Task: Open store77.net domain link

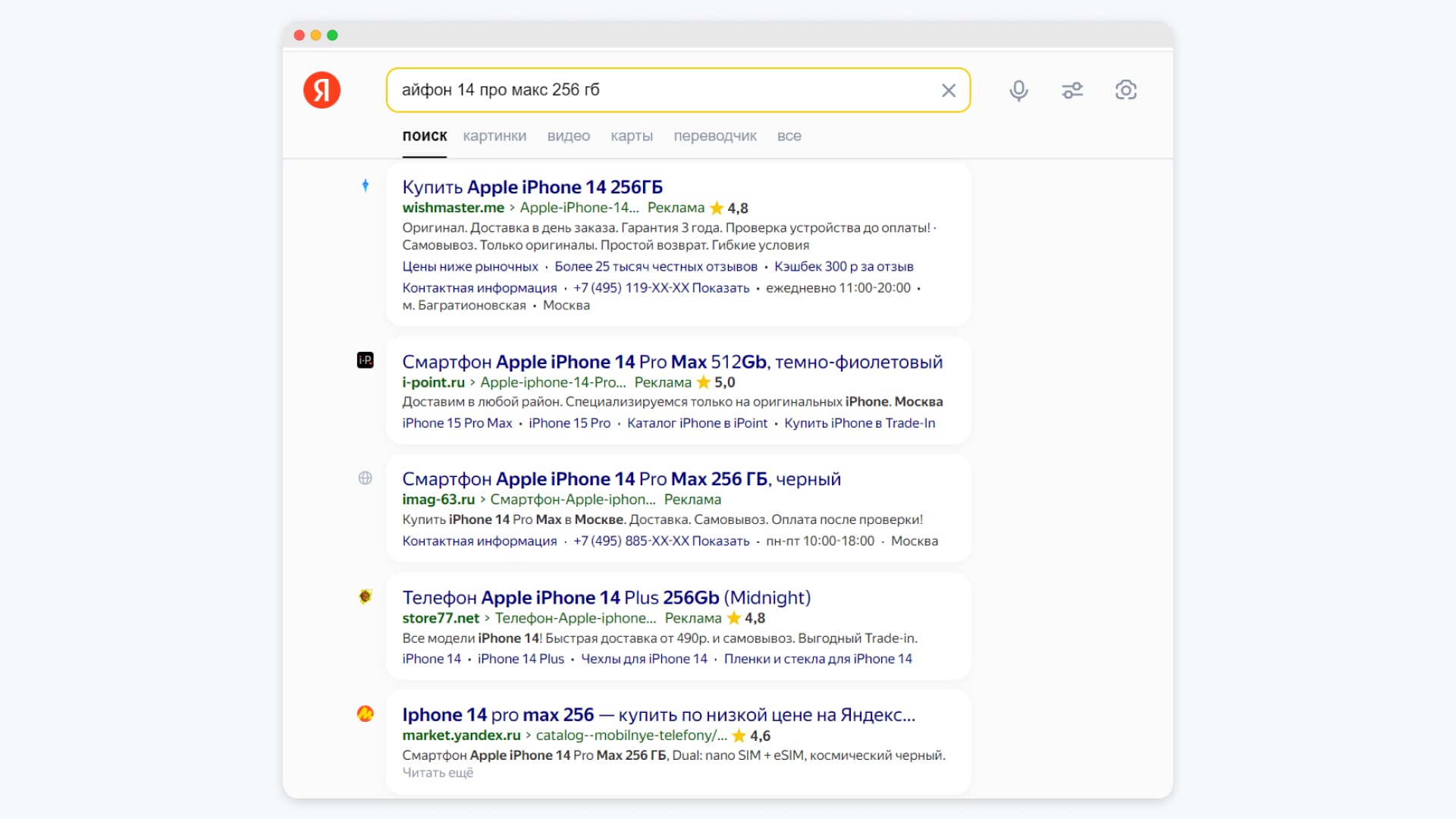Action: click(441, 618)
